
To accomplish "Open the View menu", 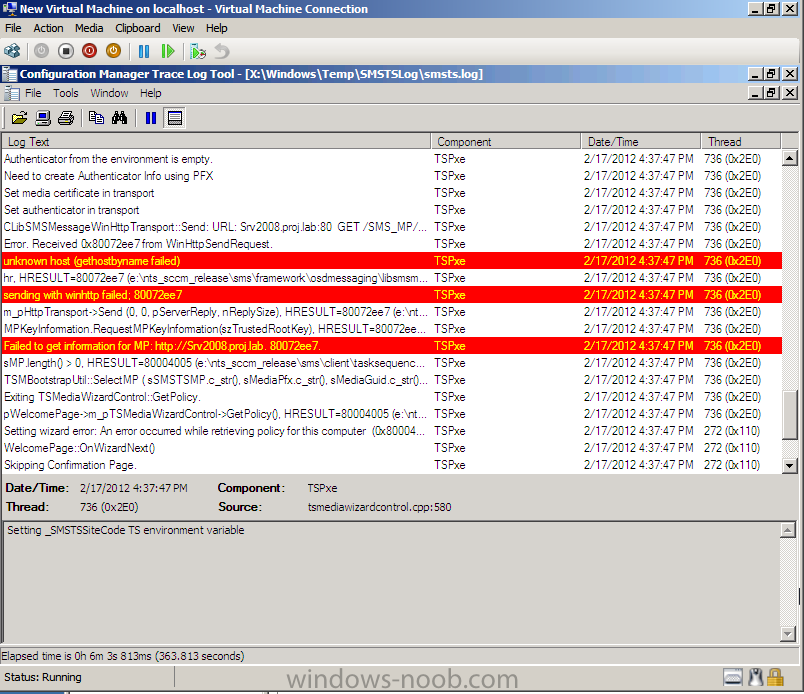I will pyautogui.click(x=183, y=28).
